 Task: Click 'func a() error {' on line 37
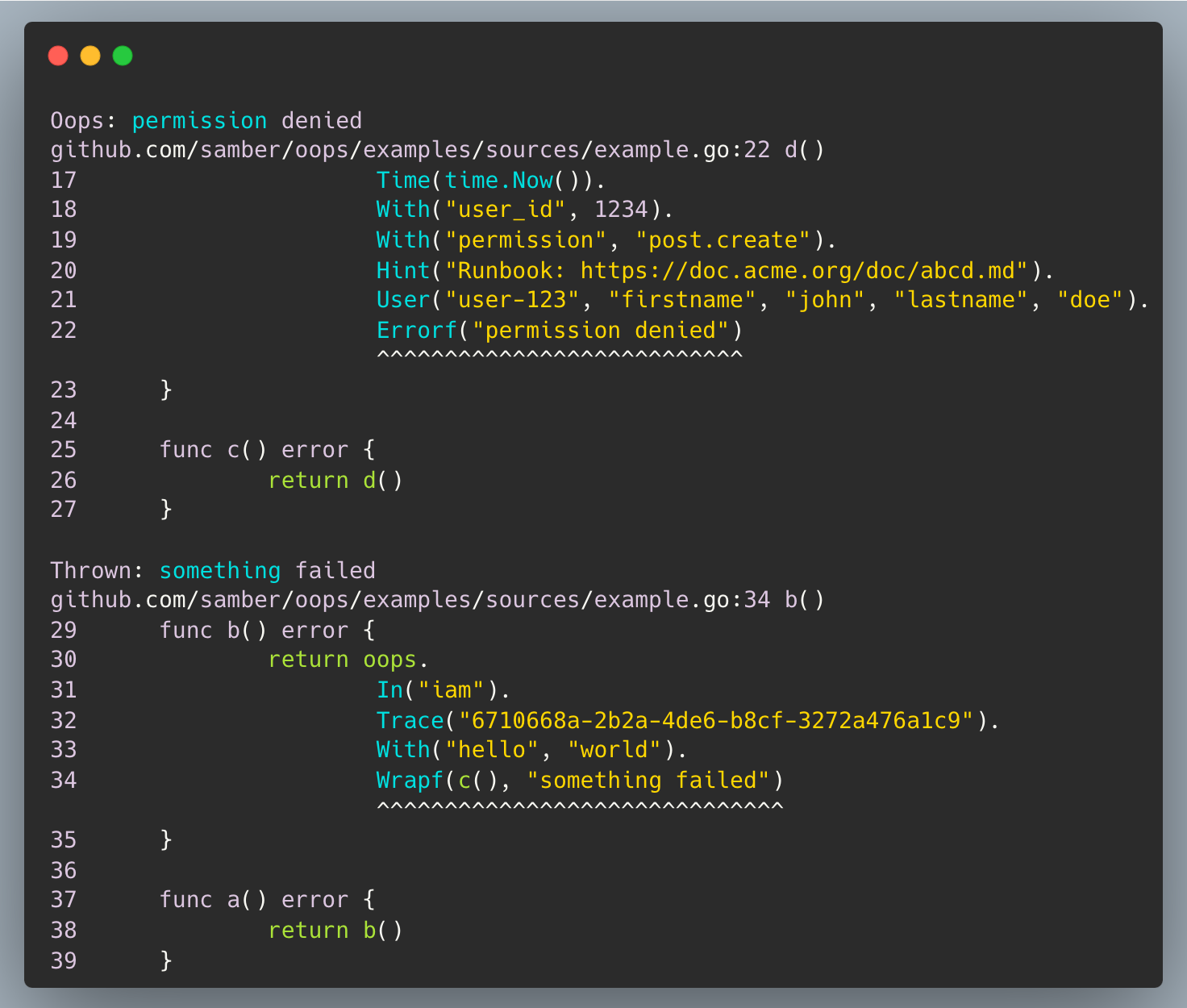267,900
